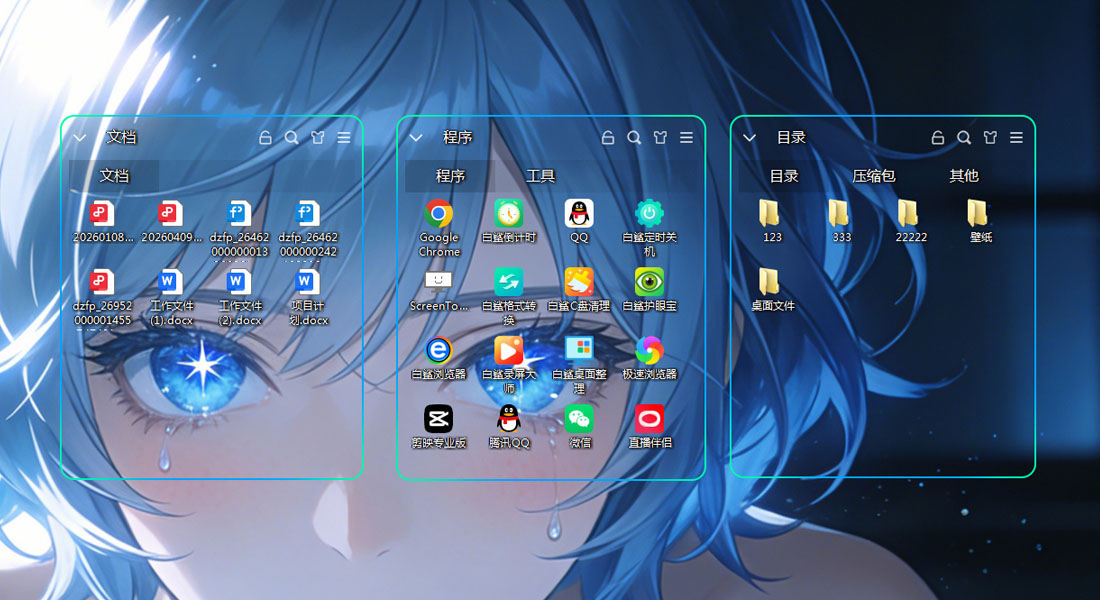This screenshot has width=1100, height=600.
Task: Toggle lock on the 目录 panel
Action: (x=938, y=138)
